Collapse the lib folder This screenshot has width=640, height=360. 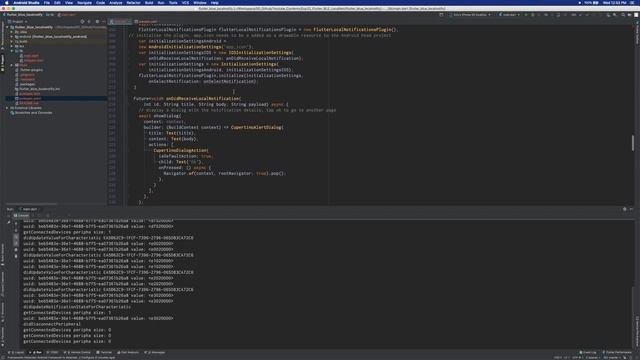tap(12, 51)
